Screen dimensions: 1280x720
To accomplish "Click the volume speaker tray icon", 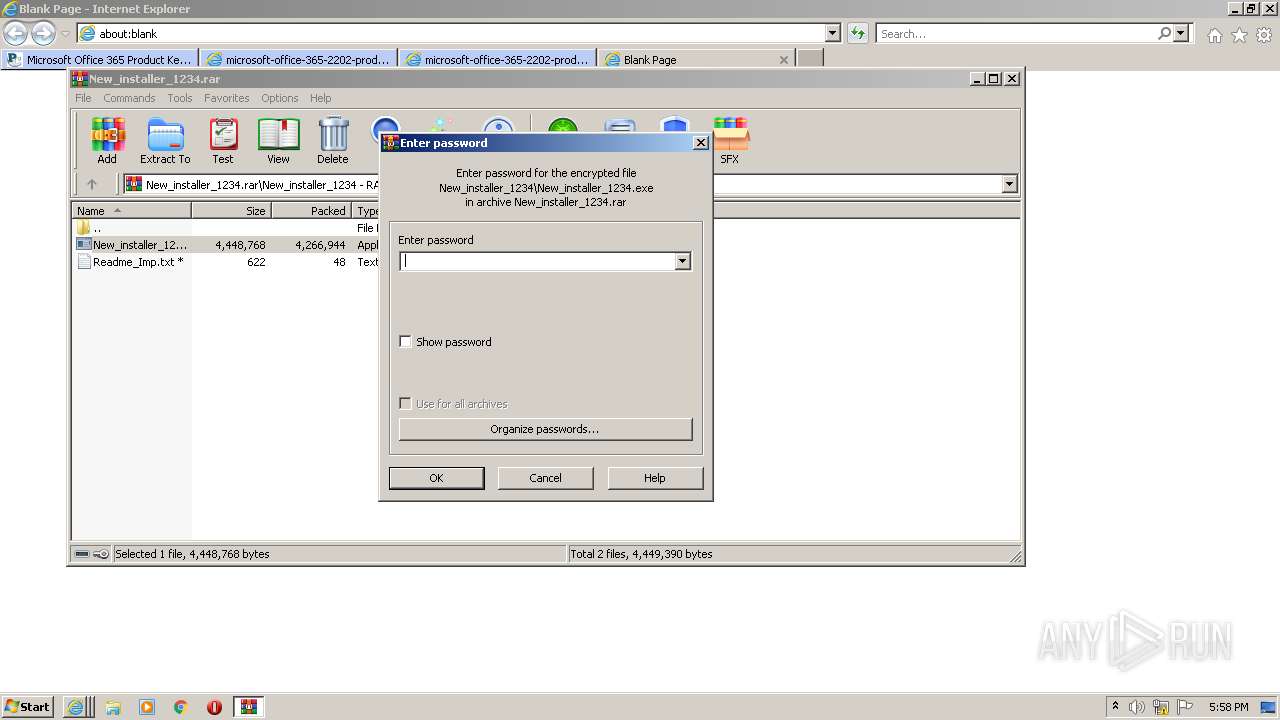I will (1137, 707).
